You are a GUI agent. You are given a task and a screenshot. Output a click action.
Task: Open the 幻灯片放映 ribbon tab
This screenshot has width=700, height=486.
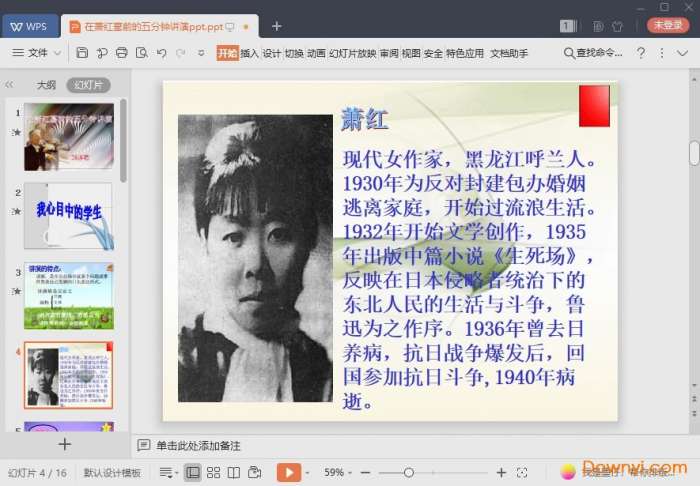352,53
